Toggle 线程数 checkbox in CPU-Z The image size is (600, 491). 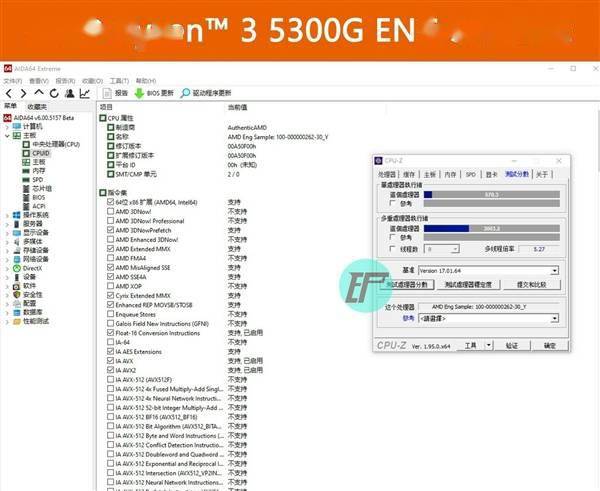[392, 249]
